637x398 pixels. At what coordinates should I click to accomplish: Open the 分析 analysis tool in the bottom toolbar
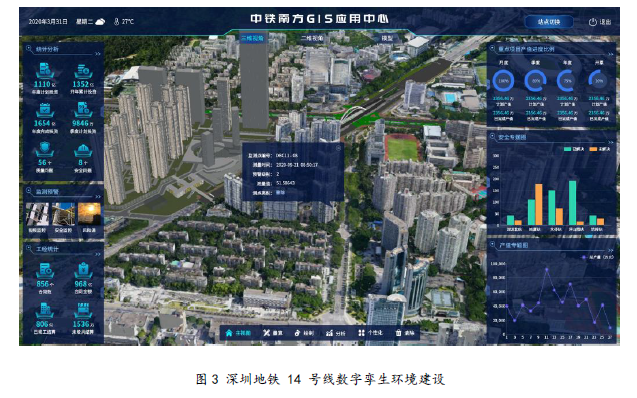tap(335, 333)
